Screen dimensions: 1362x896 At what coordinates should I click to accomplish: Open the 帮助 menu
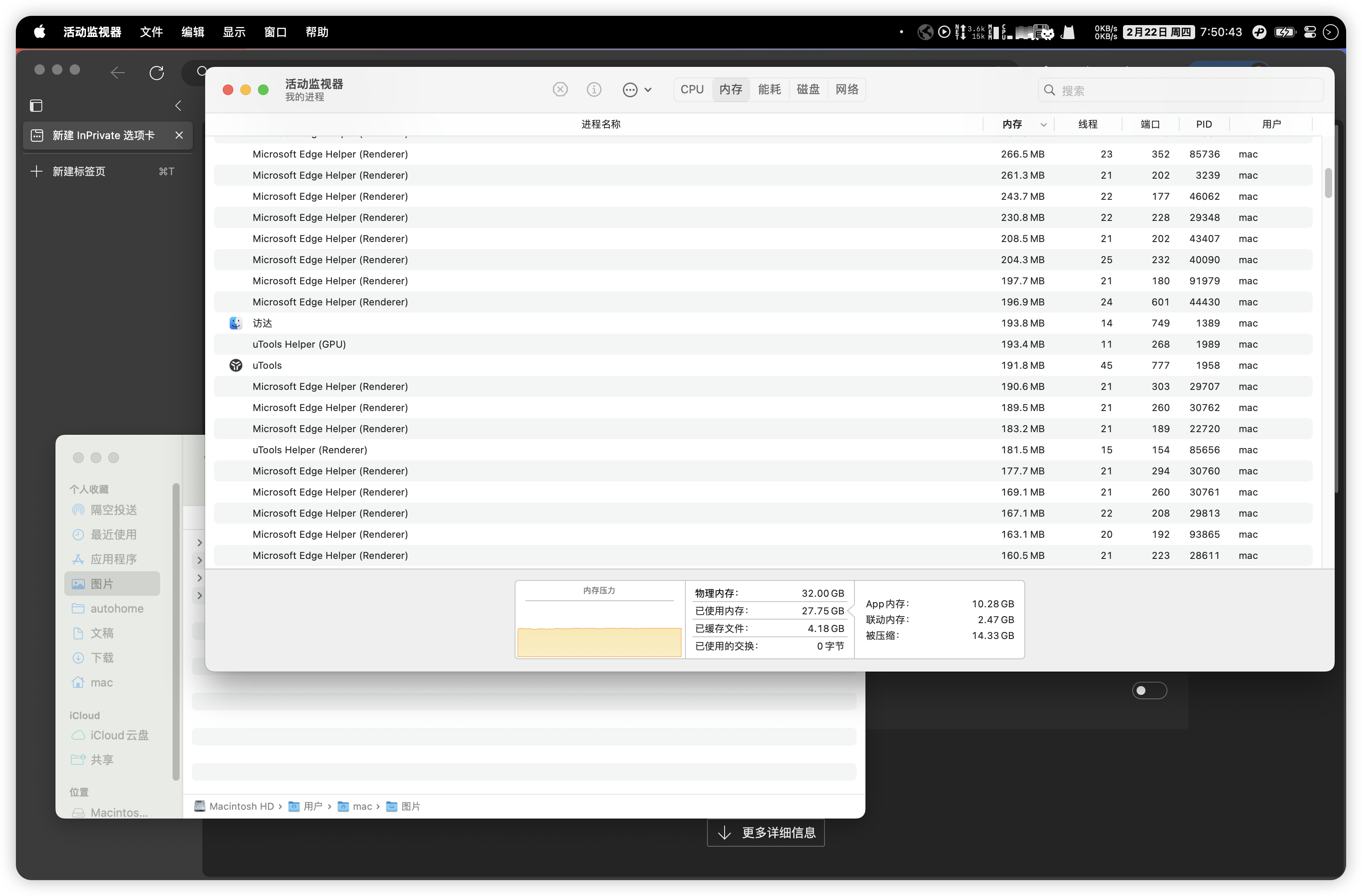(317, 32)
